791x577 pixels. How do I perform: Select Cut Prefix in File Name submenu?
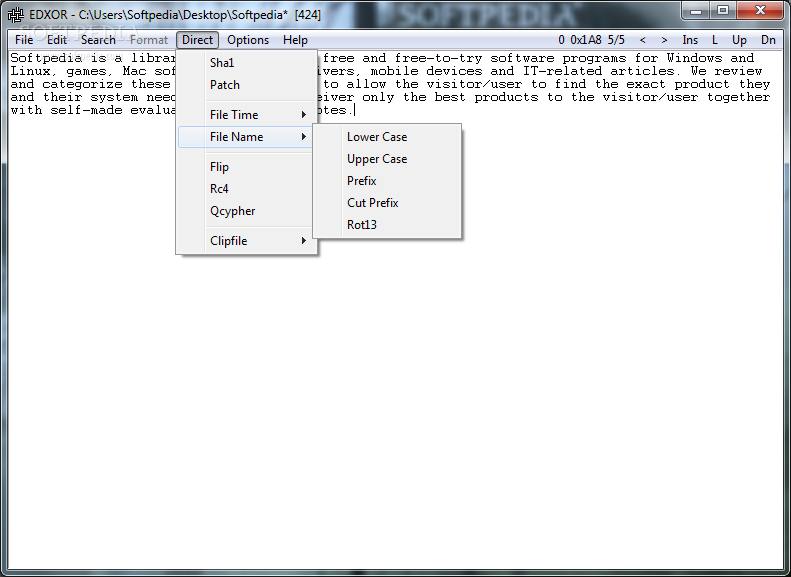coord(387,203)
